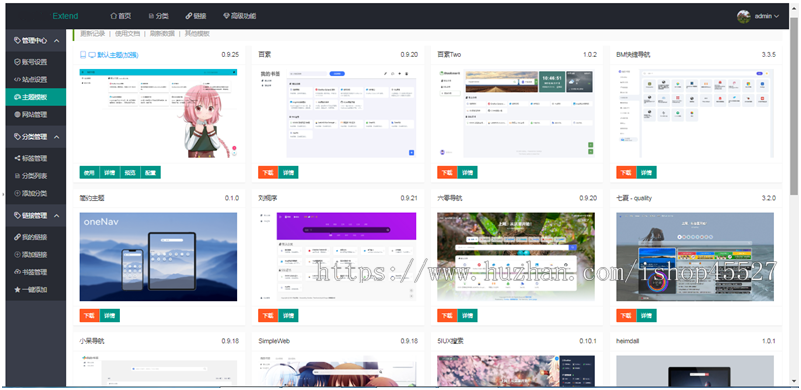Viewport: 801px width, 390px height.
Task: Click the Extend logo text
Action: coord(65,16)
